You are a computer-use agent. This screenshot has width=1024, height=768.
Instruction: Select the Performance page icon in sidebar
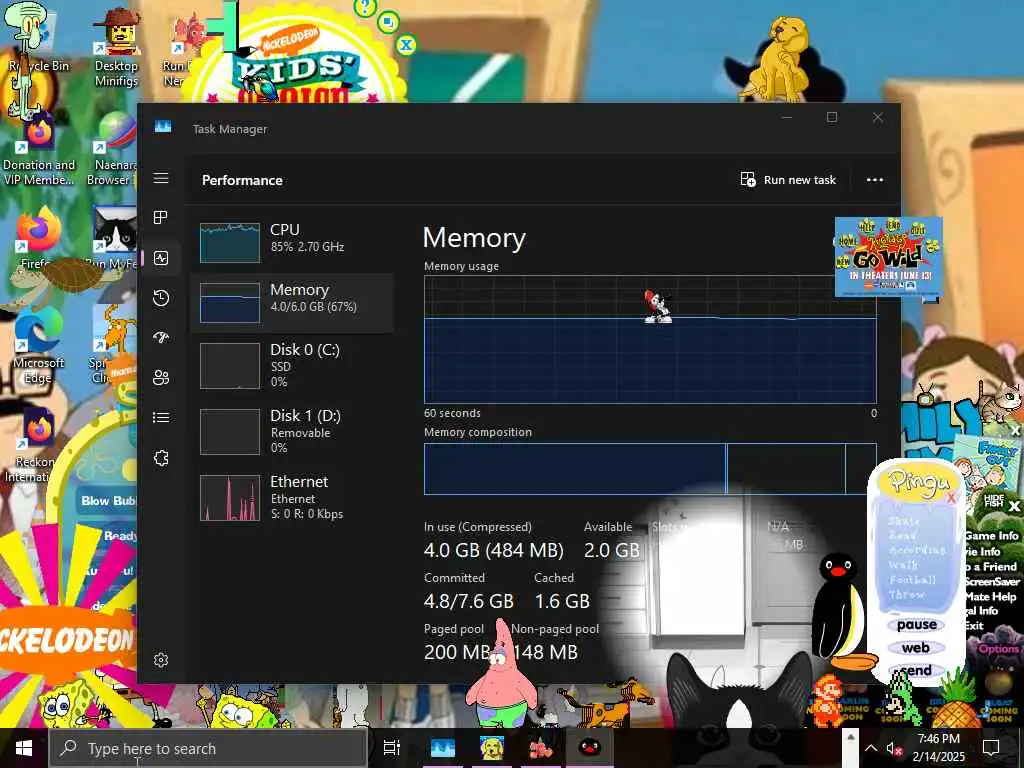[x=161, y=258]
